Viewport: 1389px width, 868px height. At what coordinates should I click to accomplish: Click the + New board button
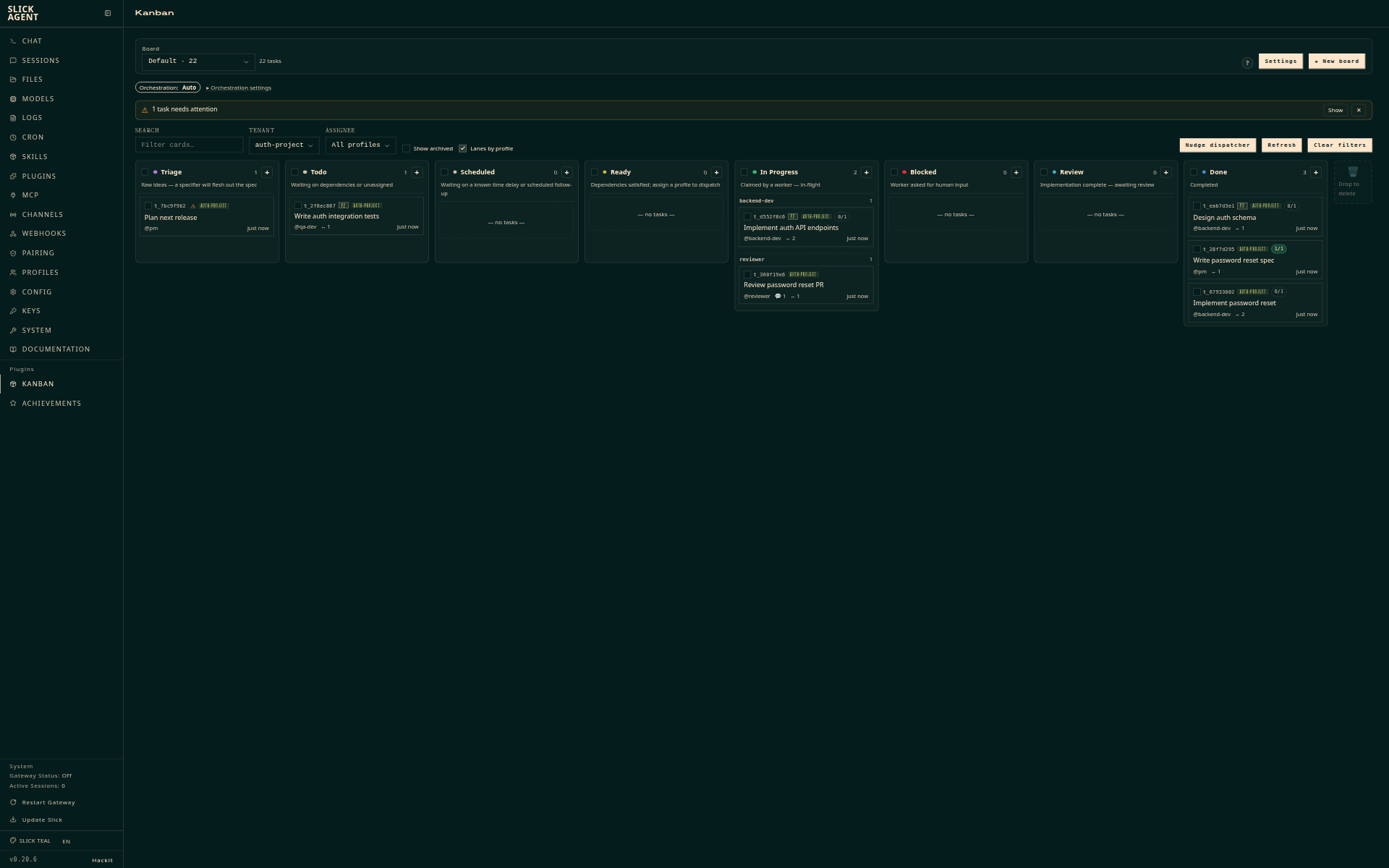(x=1336, y=61)
